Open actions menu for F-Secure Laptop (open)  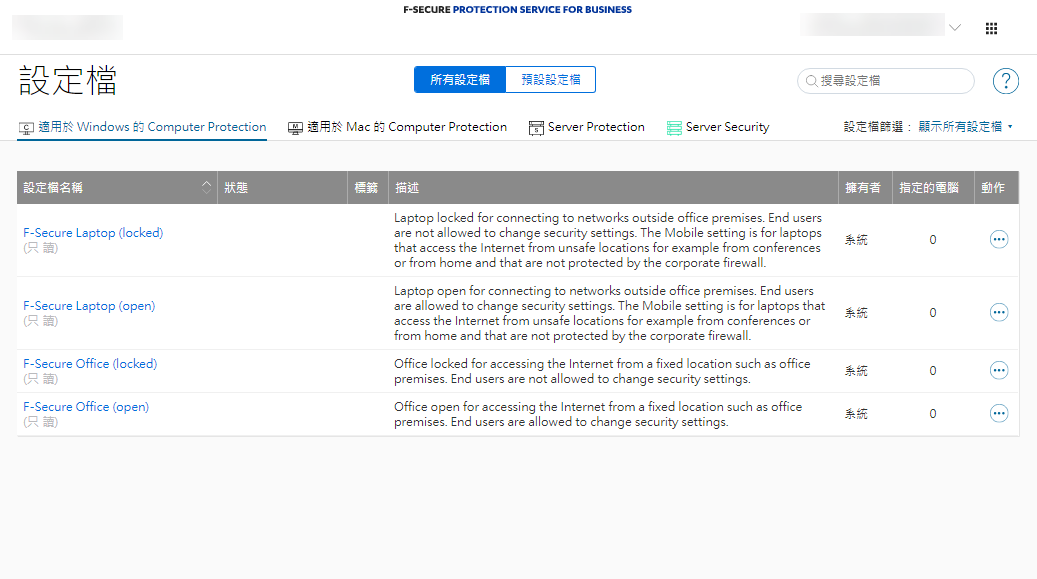click(x=998, y=312)
